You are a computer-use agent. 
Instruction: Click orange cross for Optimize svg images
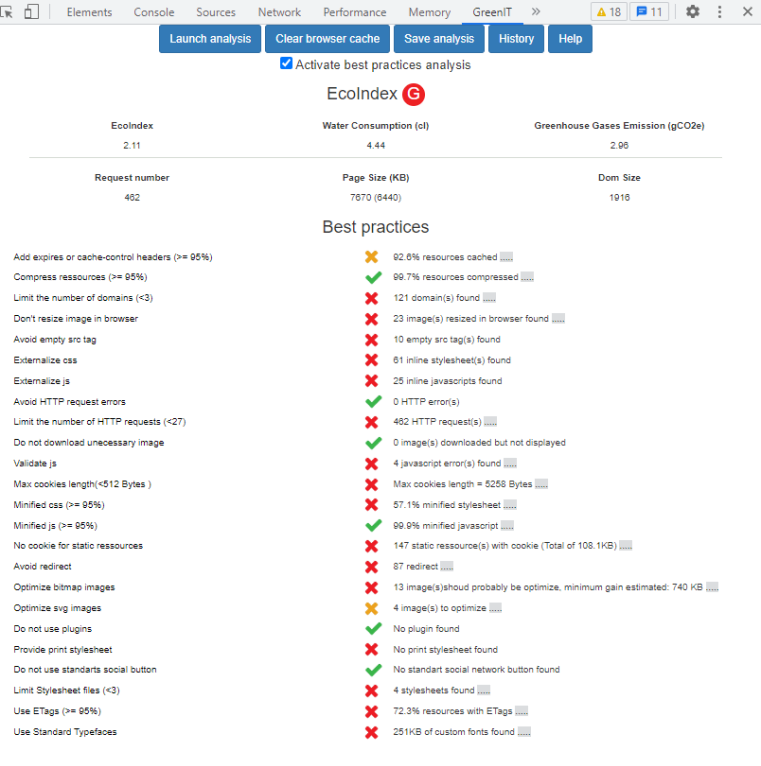pyautogui.click(x=372, y=608)
